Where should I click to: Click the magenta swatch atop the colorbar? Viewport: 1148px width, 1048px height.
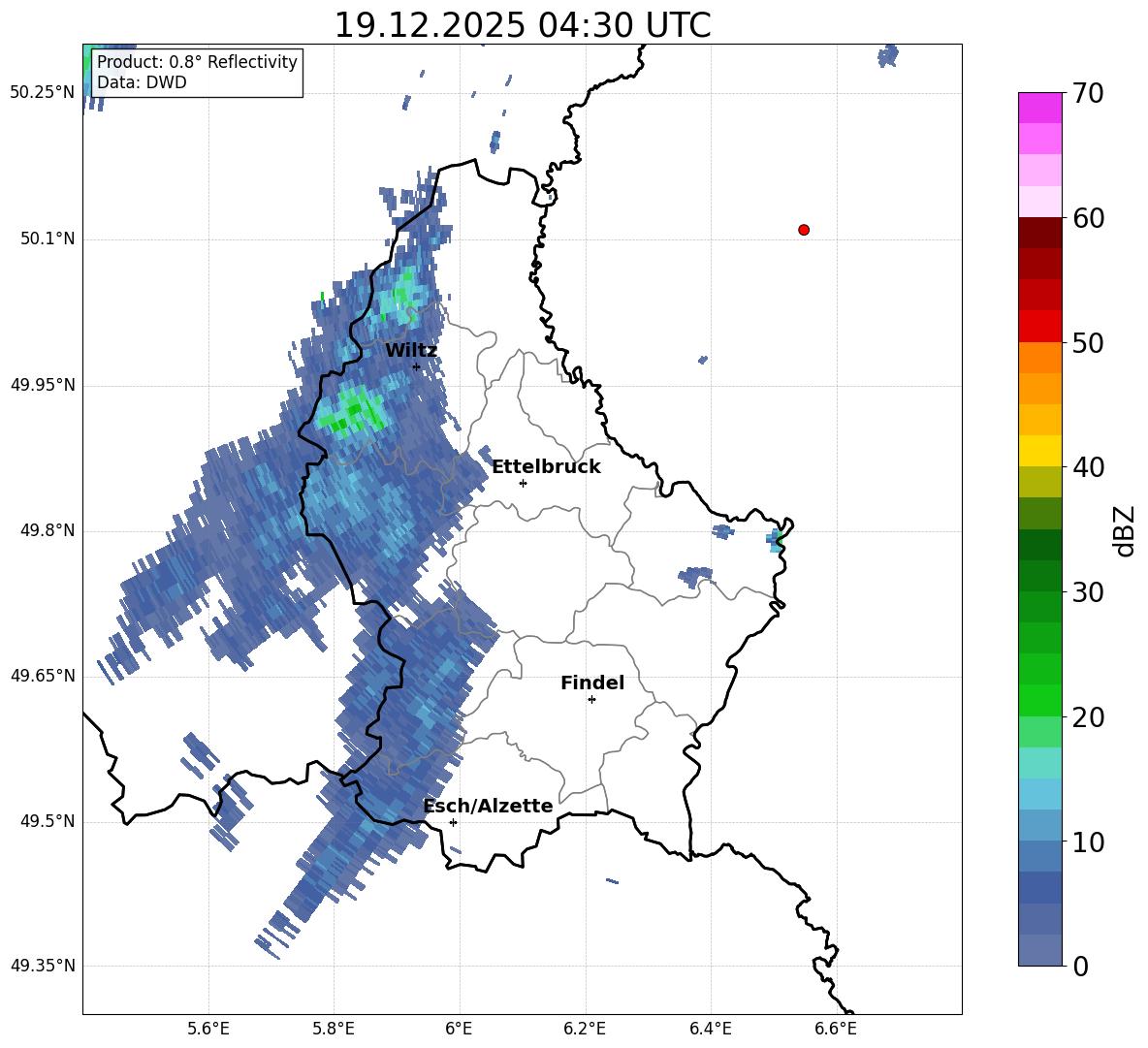(x=1039, y=108)
